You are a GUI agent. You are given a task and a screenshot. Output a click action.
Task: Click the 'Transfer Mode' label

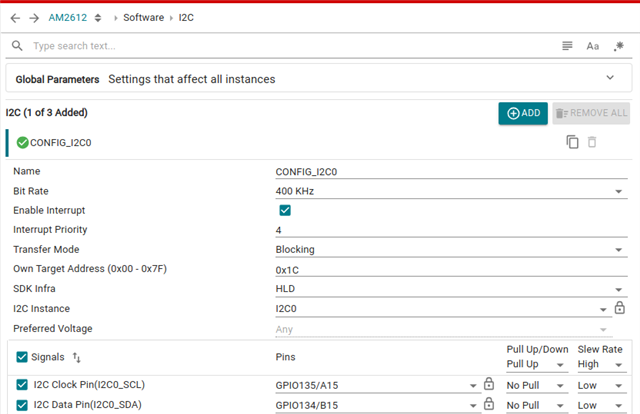click(x=46, y=249)
